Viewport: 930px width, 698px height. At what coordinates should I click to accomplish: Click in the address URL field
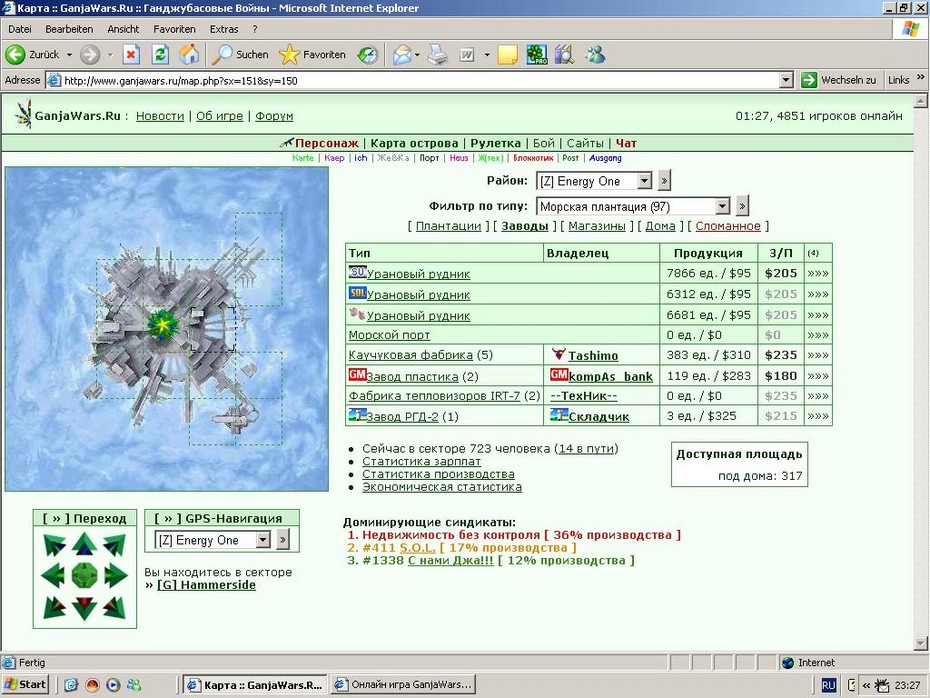(415, 80)
